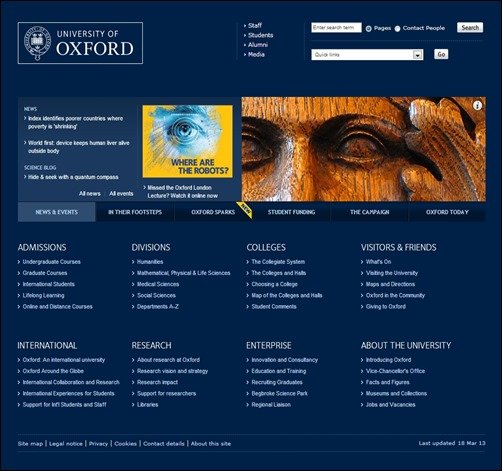Open Begbroke Science Park link
The image size is (502, 471).
point(280,393)
